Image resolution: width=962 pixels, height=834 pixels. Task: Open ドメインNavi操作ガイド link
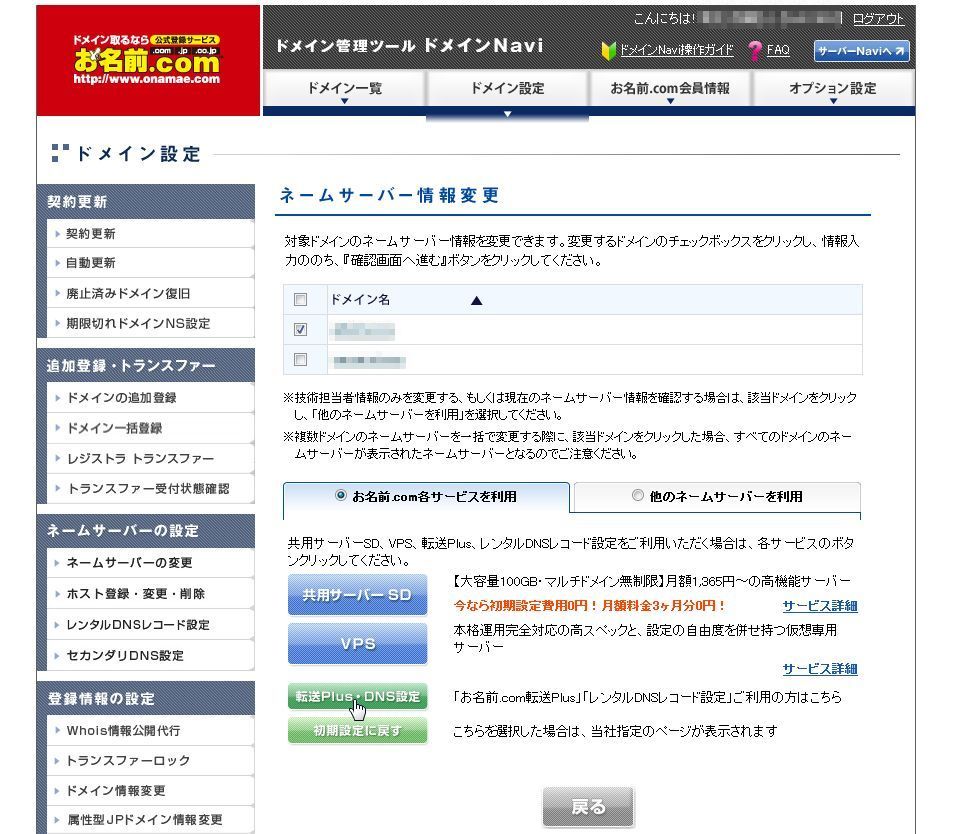click(x=676, y=50)
